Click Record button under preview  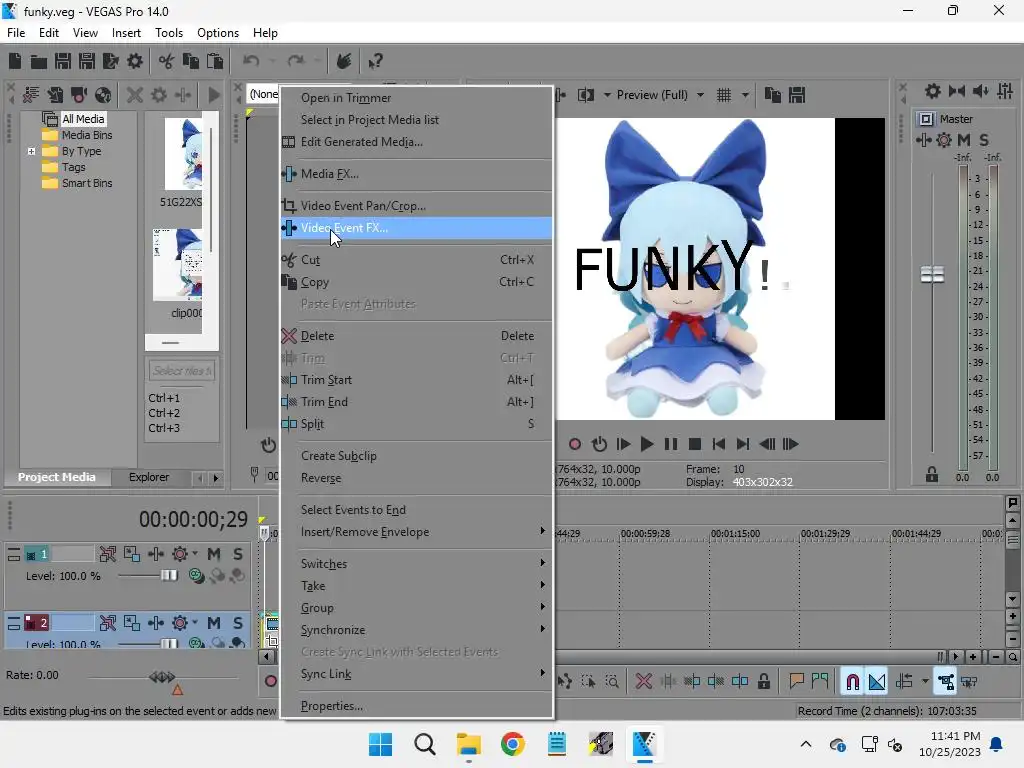575,444
